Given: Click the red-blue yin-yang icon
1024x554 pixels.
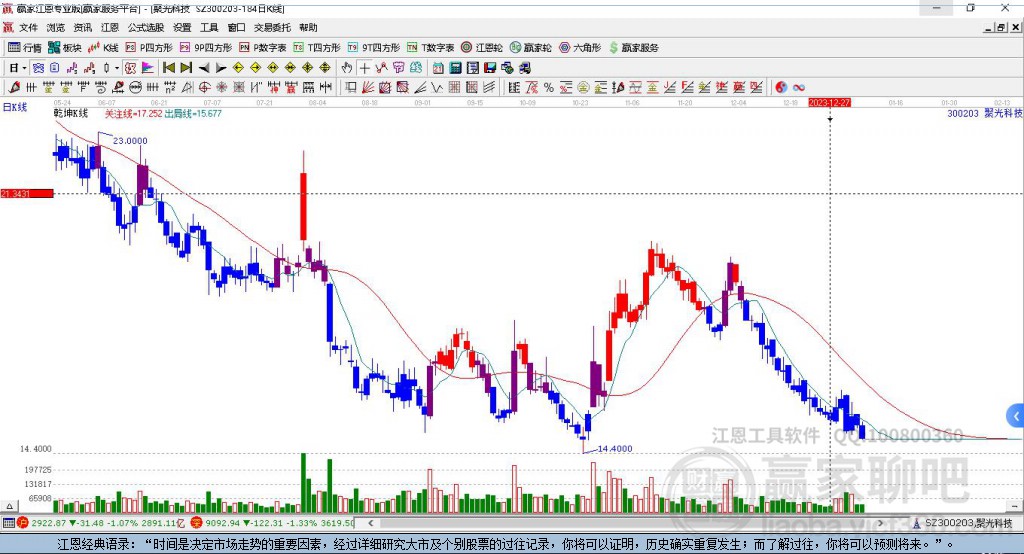Looking at the screenshot, I should (x=781, y=88).
